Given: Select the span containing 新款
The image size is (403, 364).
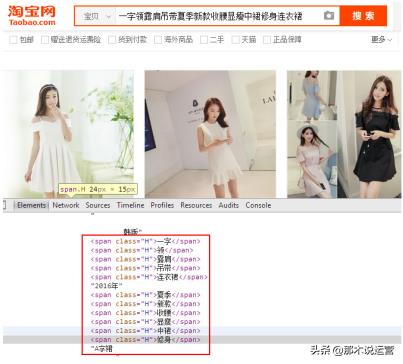Looking at the screenshot, I should pyautogui.click(x=146, y=304).
